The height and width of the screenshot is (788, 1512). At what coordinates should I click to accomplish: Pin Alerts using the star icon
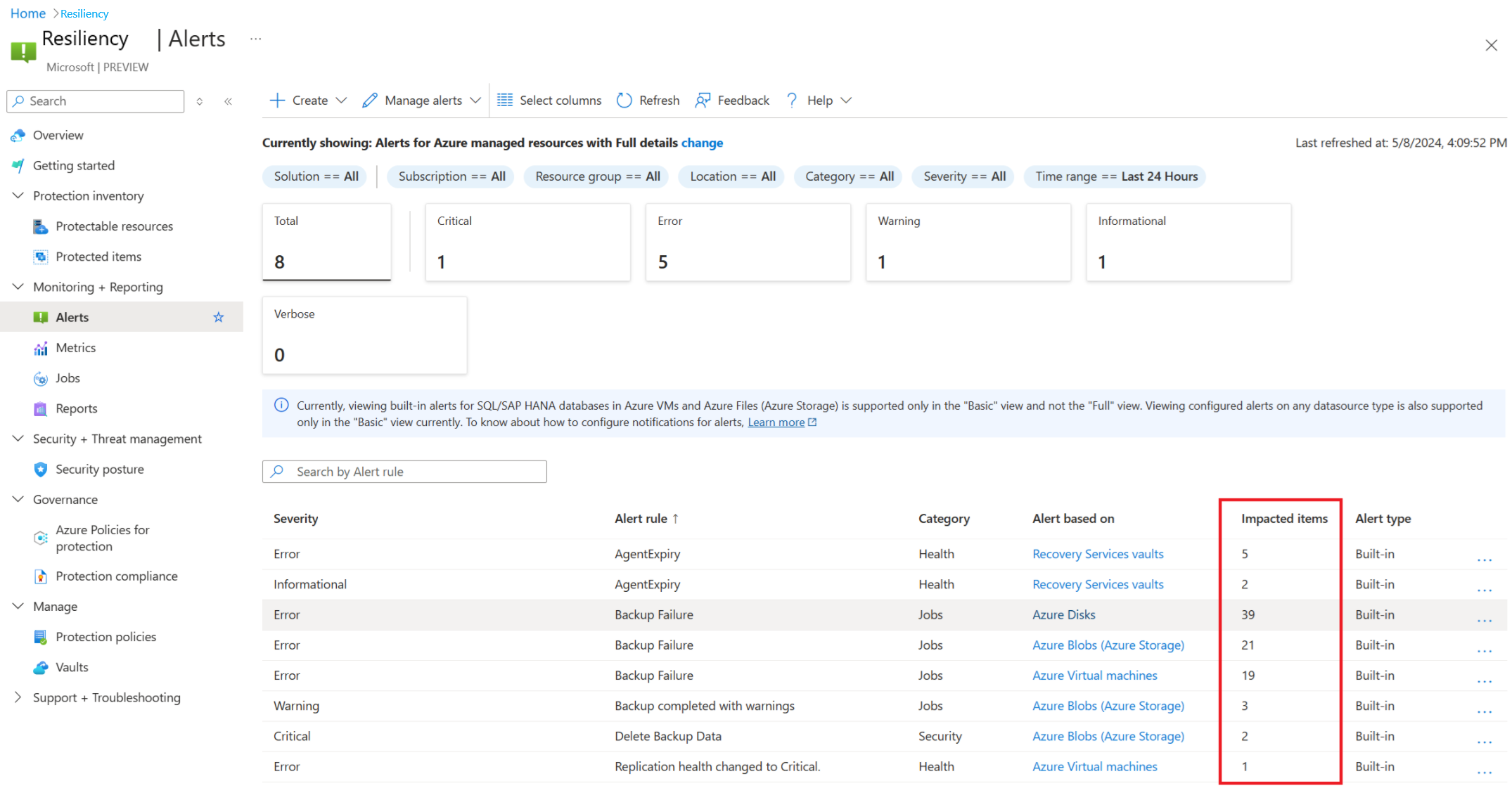pyautogui.click(x=219, y=318)
